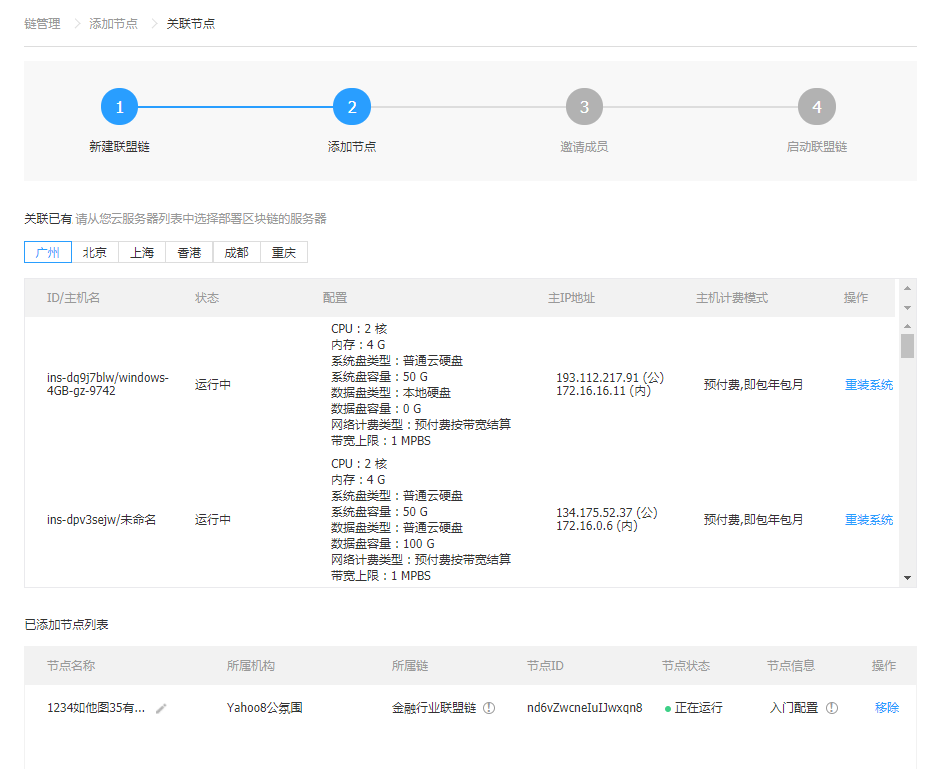
Task: Switch to the 上海 region tab
Action: point(142,252)
